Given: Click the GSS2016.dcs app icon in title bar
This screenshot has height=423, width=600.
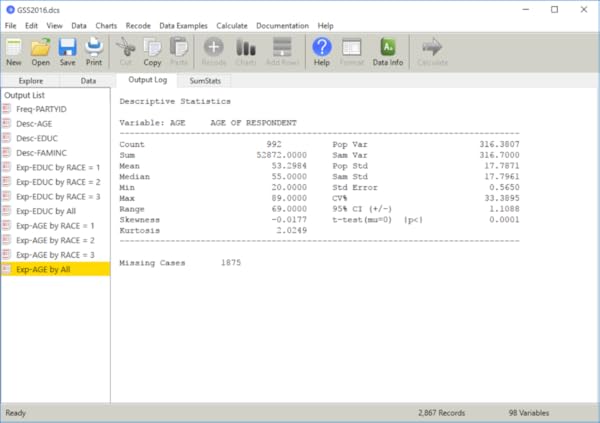Looking at the screenshot, I should (10, 10).
